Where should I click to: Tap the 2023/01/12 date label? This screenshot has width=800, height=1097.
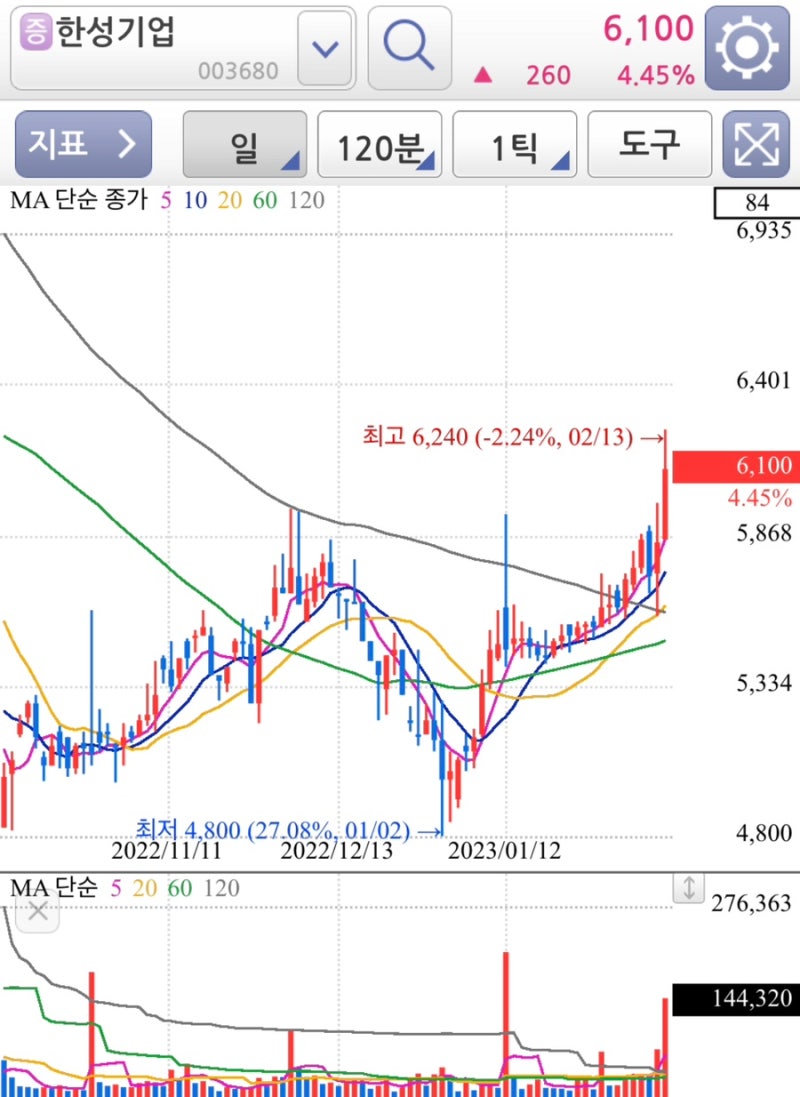pyautogui.click(x=505, y=851)
